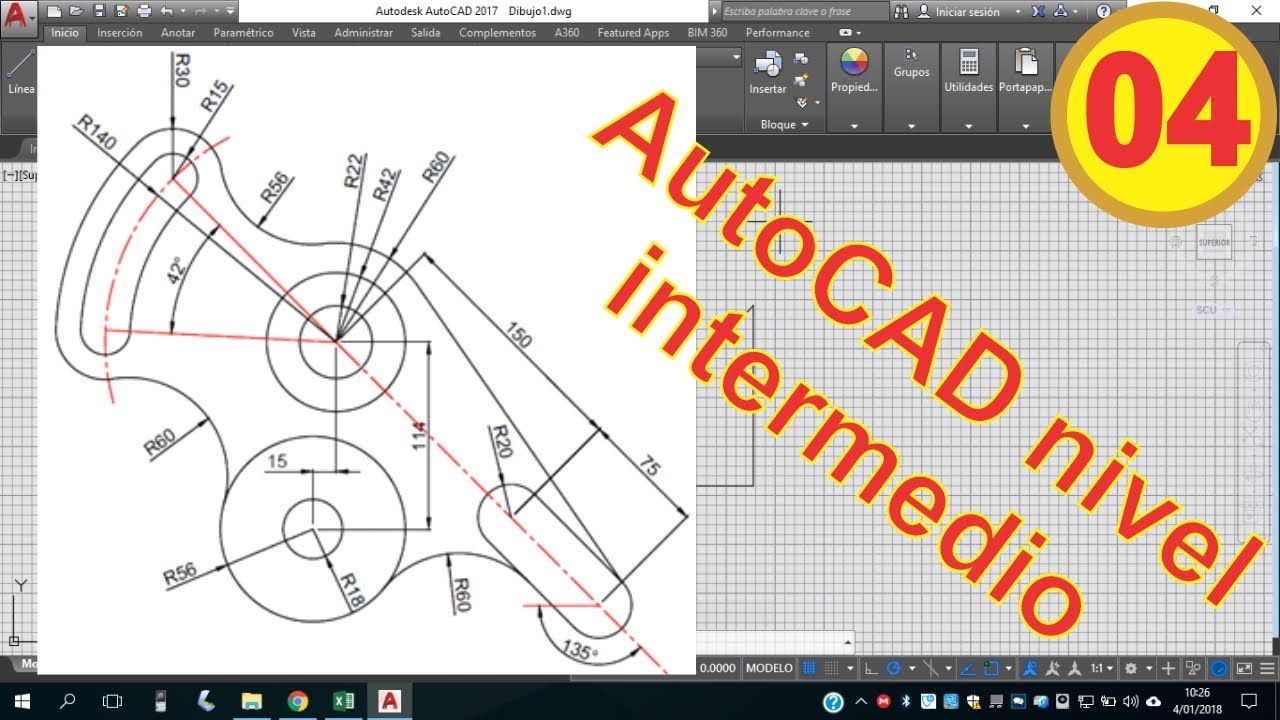Screen dimensions: 1280x720
Task: Select the Línea draw tool
Action: (x=20, y=72)
